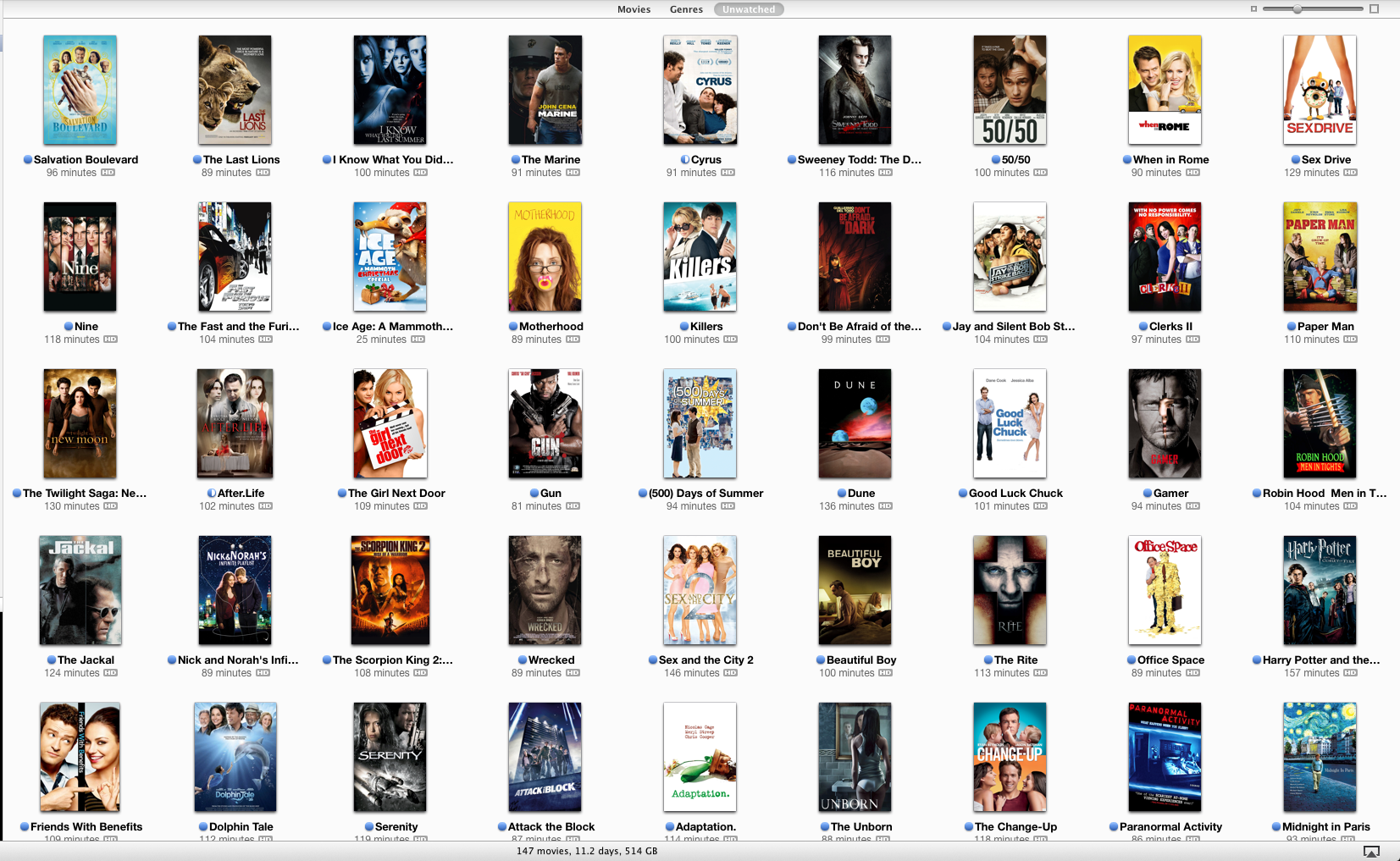Click the Midnight in Paris poster
The width and height of the screenshot is (1400, 861).
[x=1320, y=757]
